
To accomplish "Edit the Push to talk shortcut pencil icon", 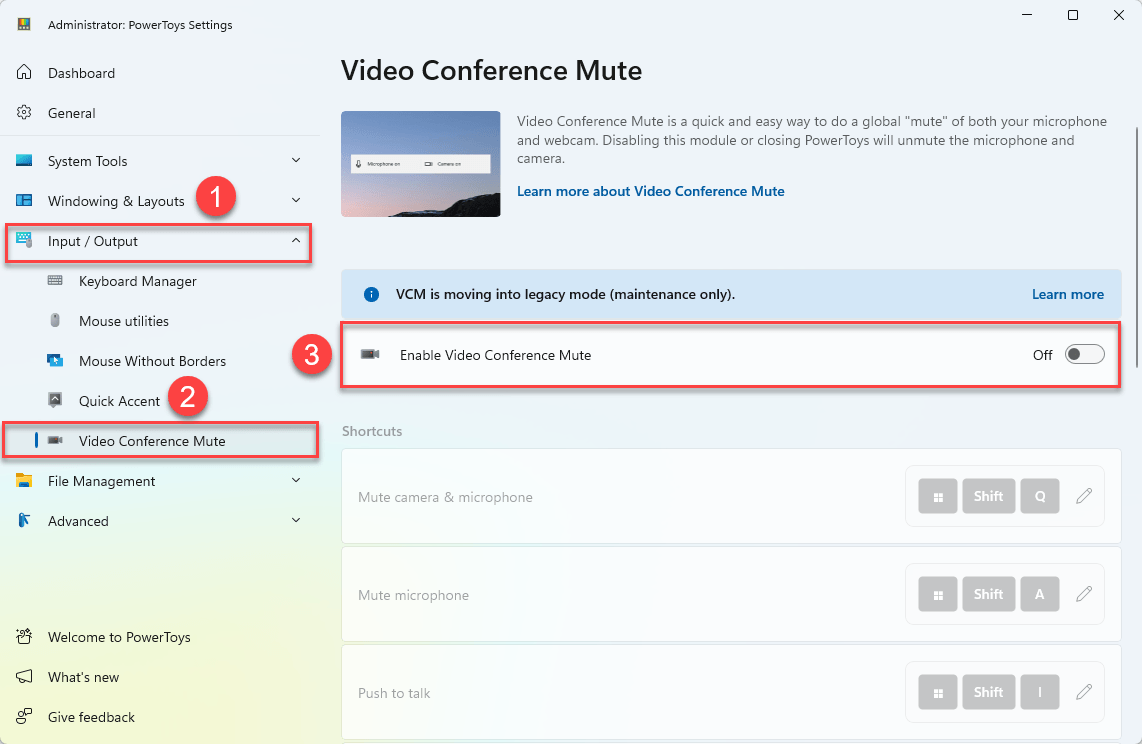I will point(1083,692).
